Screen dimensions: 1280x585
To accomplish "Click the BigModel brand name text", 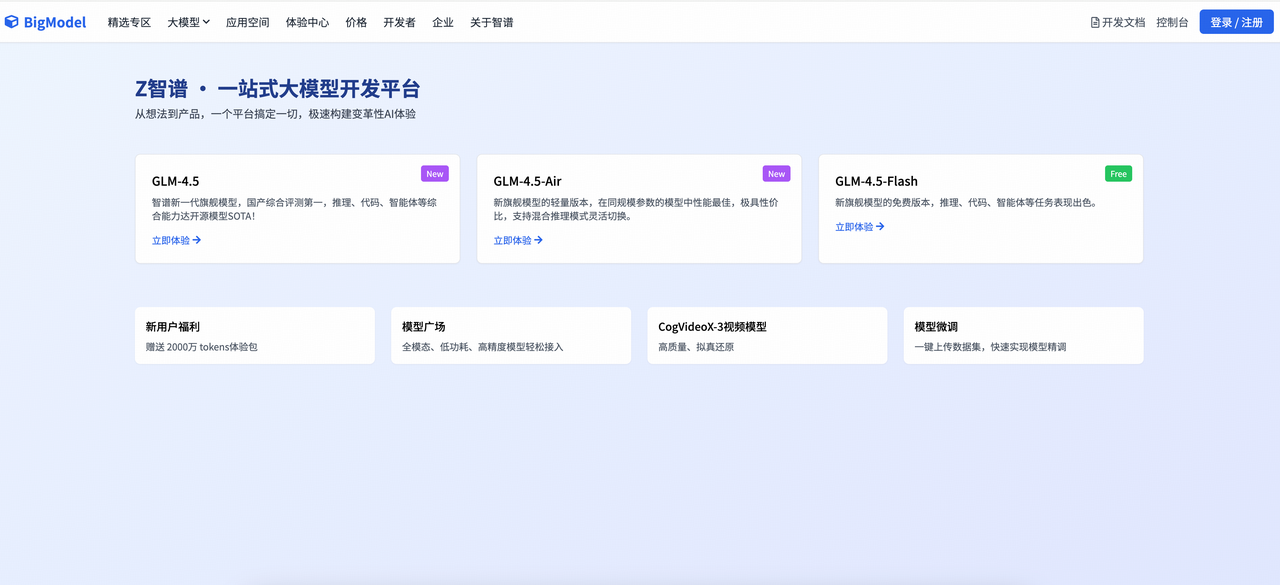I will [x=55, y=22].
